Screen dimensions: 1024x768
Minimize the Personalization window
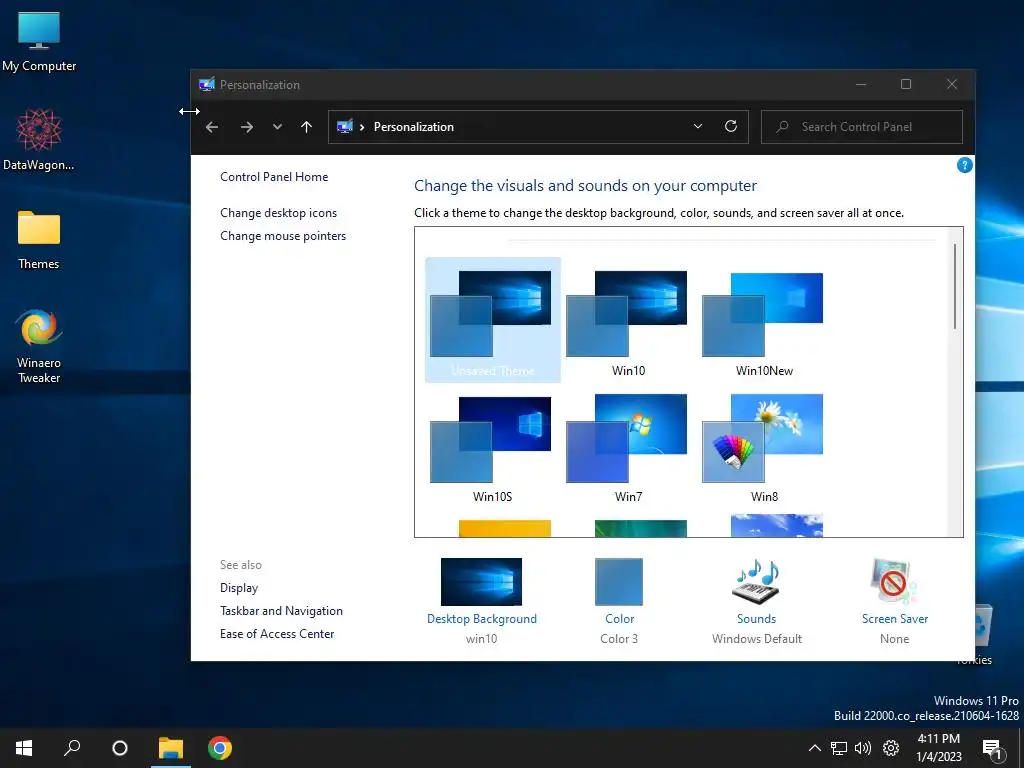(x=861, y=84)
